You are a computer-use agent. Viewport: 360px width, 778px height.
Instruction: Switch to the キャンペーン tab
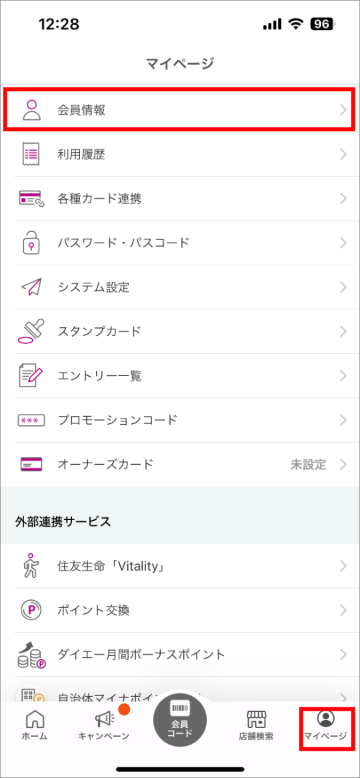(x=104, y=726)
